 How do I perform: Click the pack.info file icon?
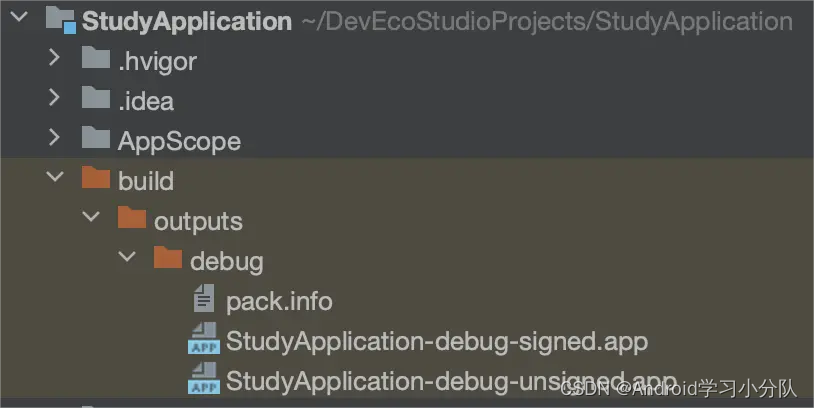[203, 300]
